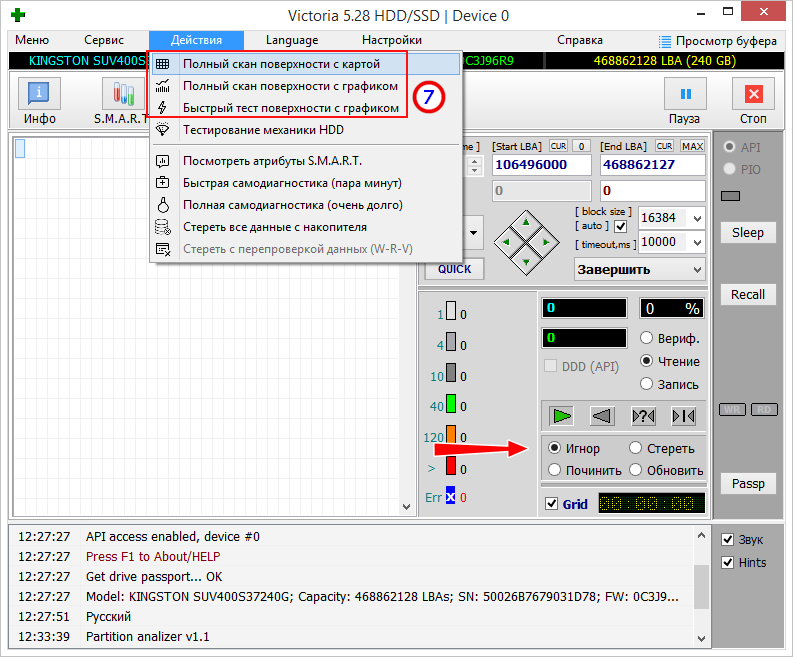Image resolution: width=793 pixels, height=657 pixels.
Task: Click the orange 120 ms block swatch
Action: tap(450, 434)
